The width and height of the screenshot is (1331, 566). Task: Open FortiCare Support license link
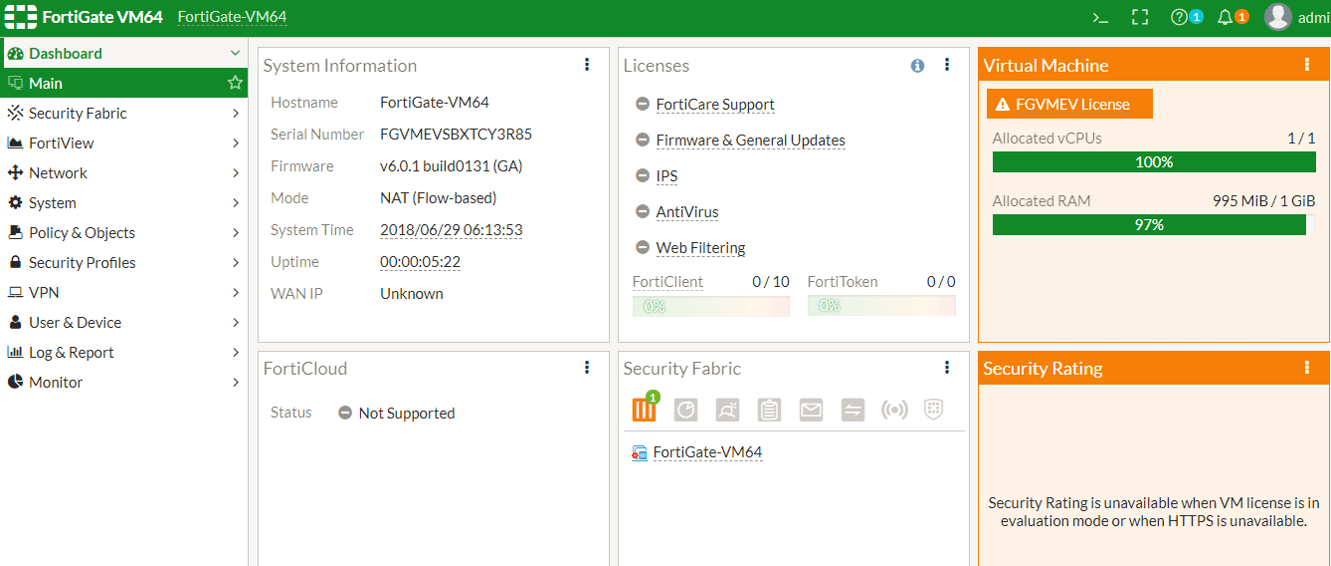click(715, 104)
